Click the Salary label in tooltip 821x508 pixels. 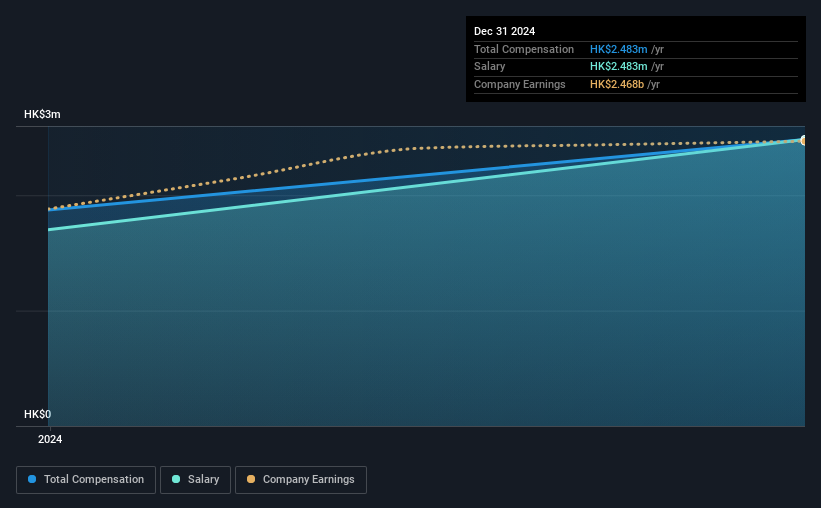[490, 67]
